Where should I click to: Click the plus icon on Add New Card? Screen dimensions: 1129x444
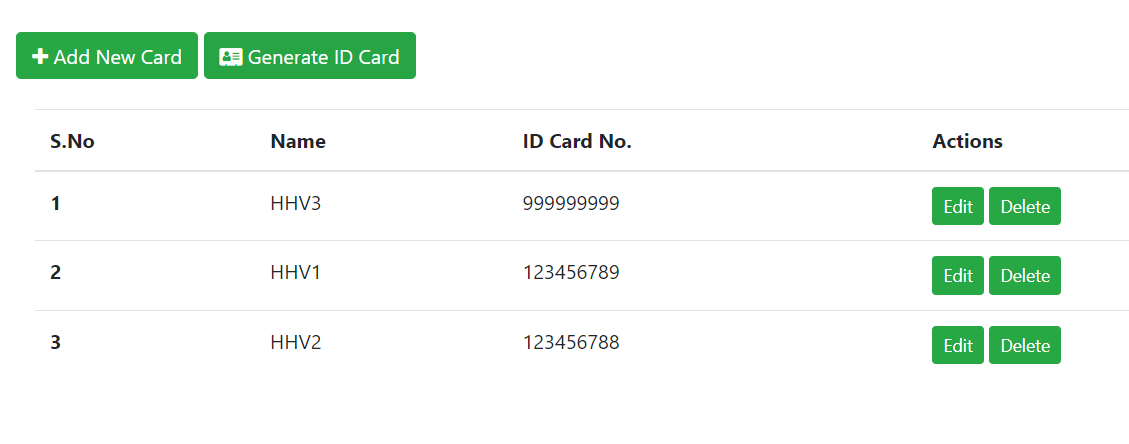(40, 57)
